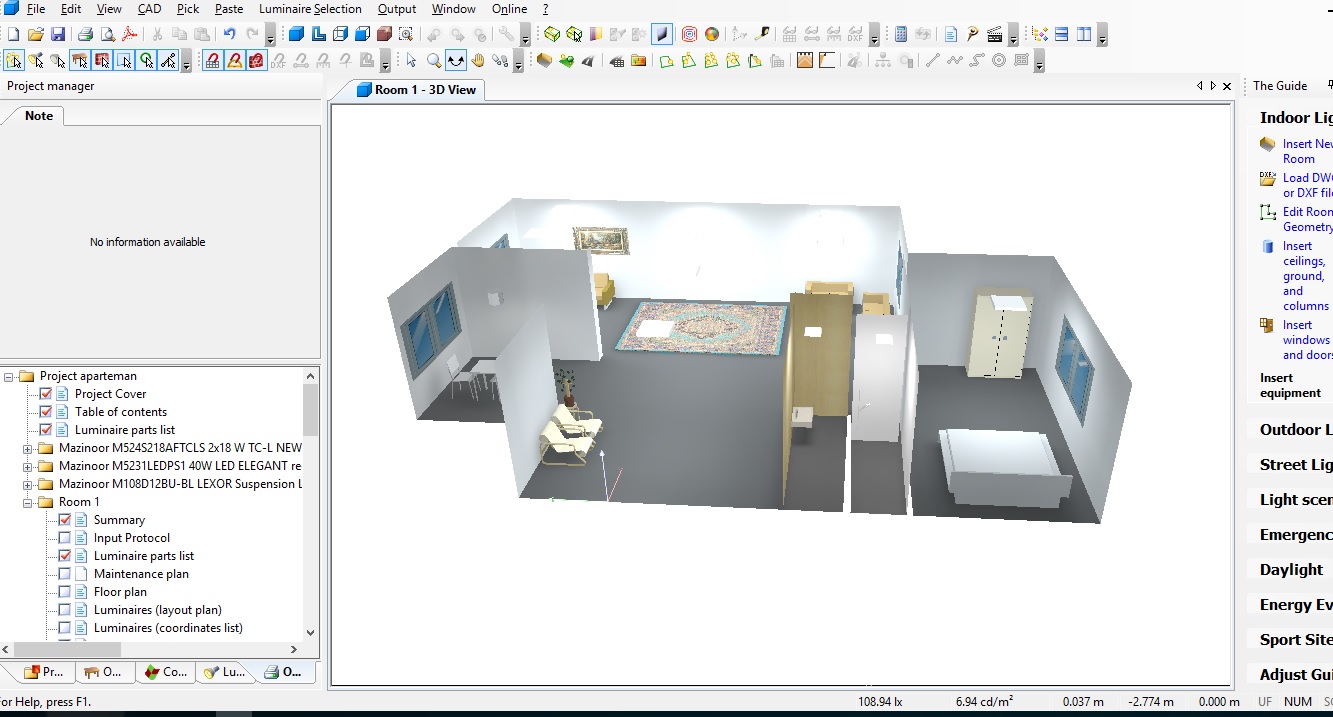Uncheck the Project Cover output checkbox

pyautogui.click(x=46, y=394)
